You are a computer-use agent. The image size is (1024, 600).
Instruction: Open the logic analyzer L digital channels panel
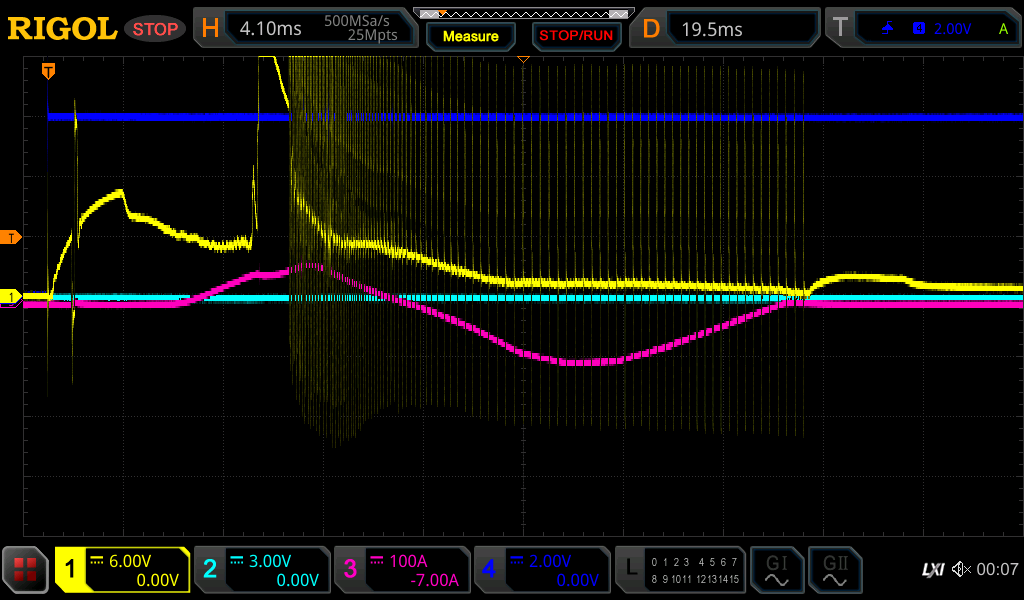pos(680,570)
